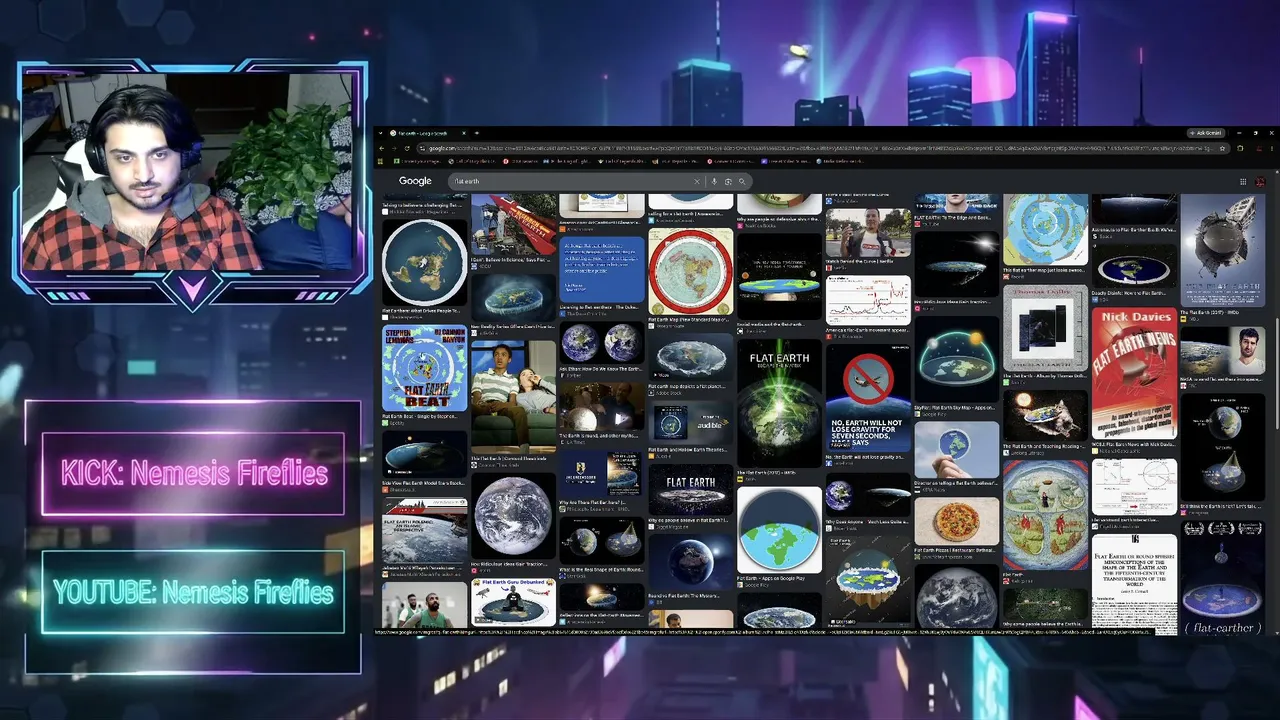The height and width of the screenshot is (720, 1280).
Task: Open the Flat Earth green beam poster image
Action: [779, 403]
